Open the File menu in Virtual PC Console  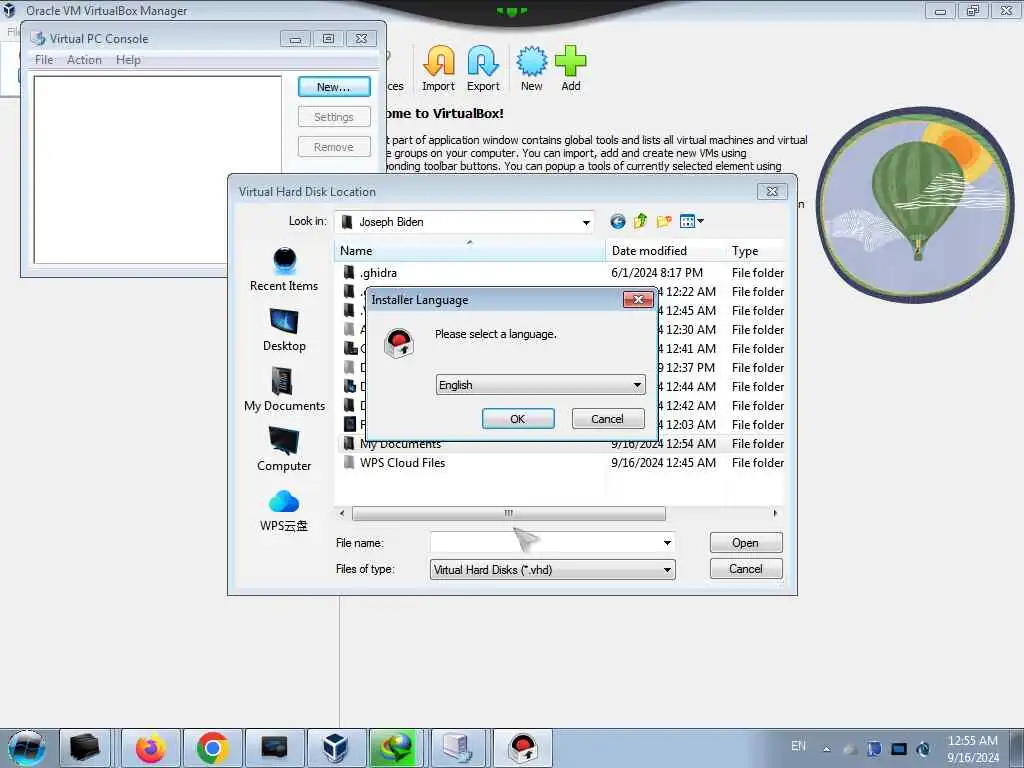(x=44, y=60)
